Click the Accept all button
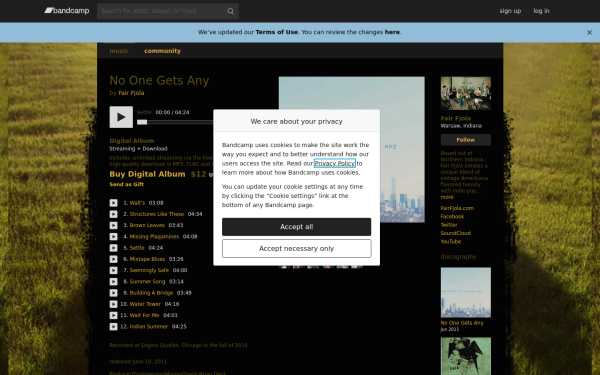 297,227
